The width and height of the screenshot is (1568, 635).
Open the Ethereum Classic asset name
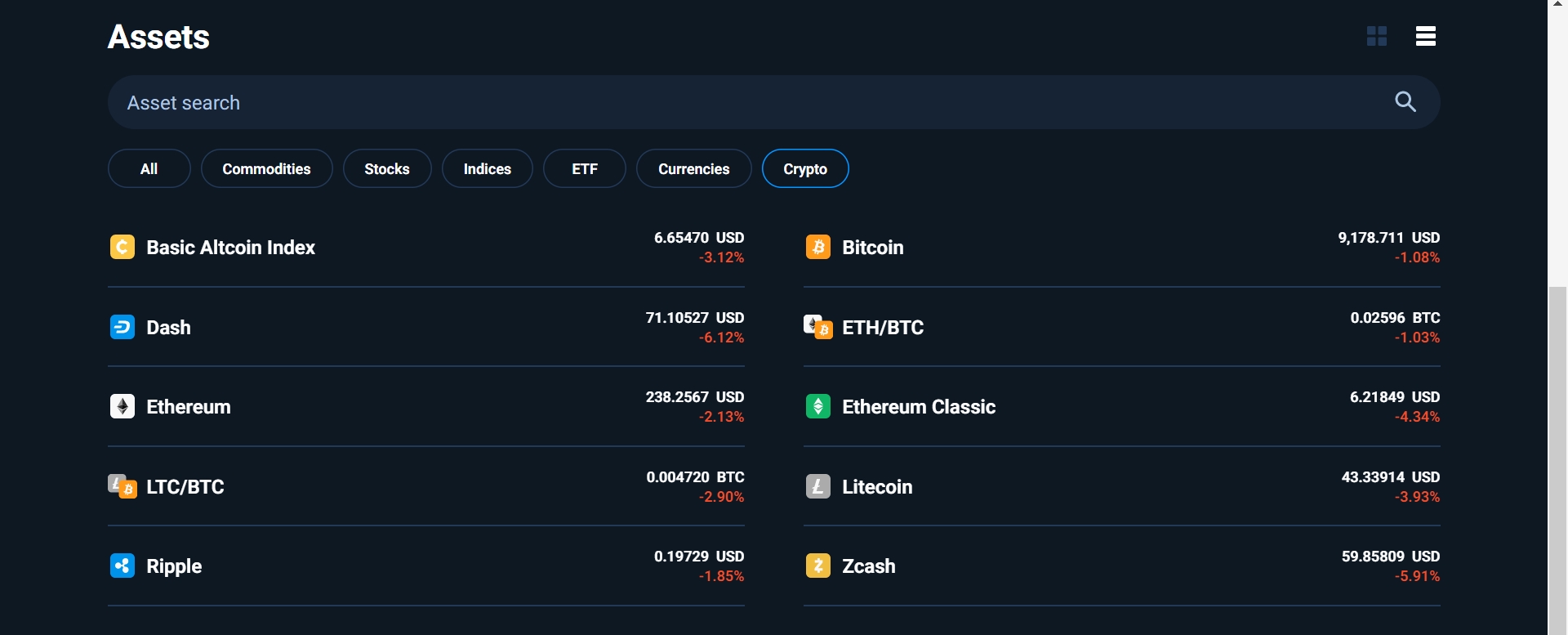919,407
